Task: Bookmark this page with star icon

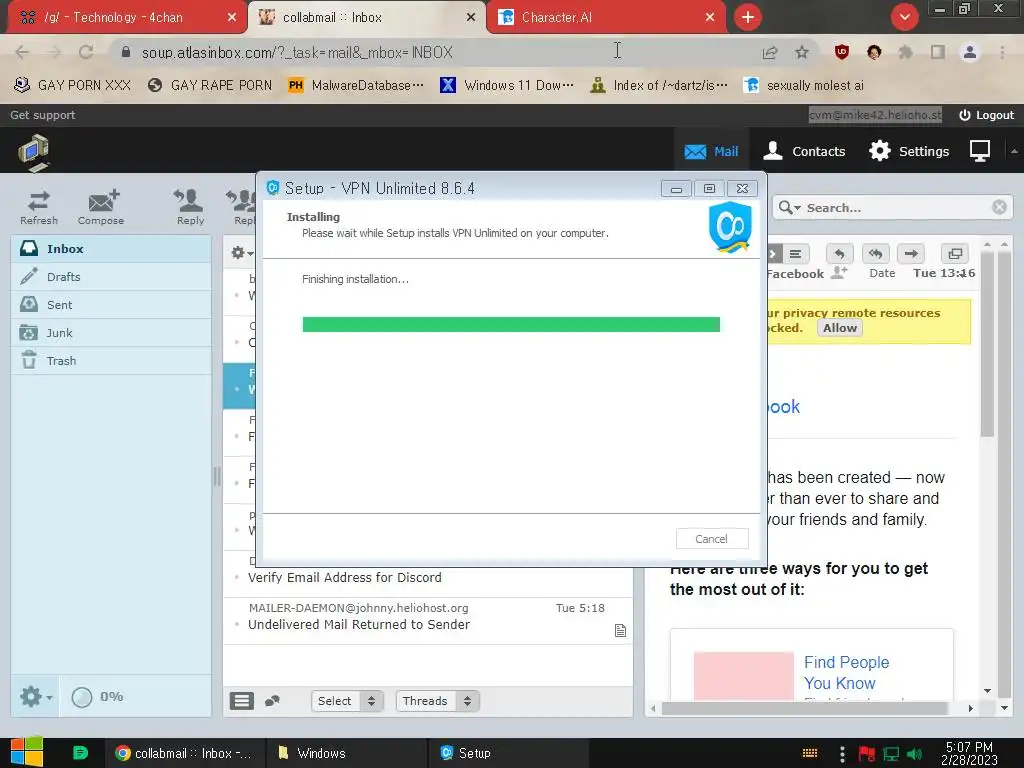Action: click(802, 52)
